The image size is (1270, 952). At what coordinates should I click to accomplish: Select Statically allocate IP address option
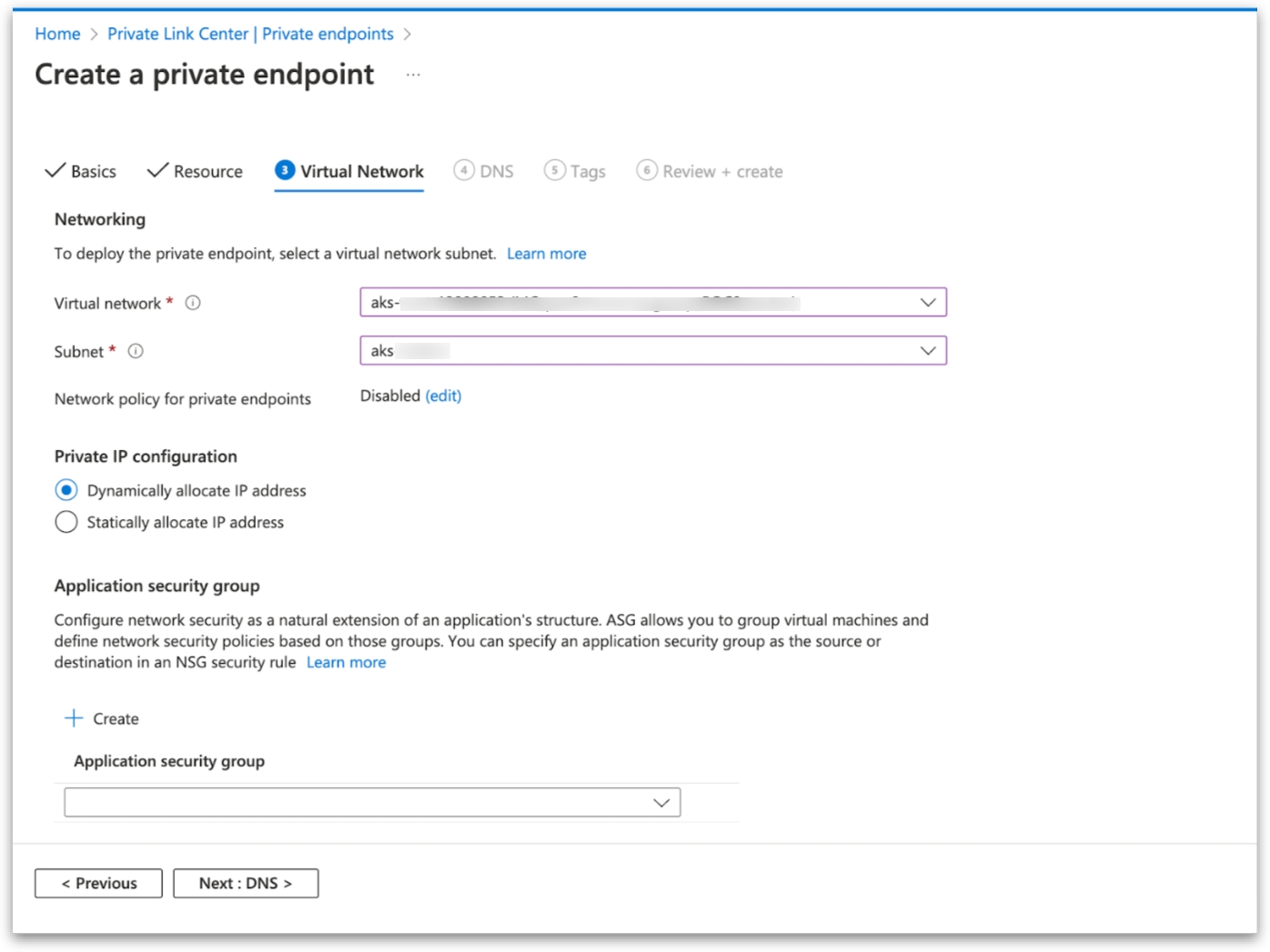click(66, 522)
